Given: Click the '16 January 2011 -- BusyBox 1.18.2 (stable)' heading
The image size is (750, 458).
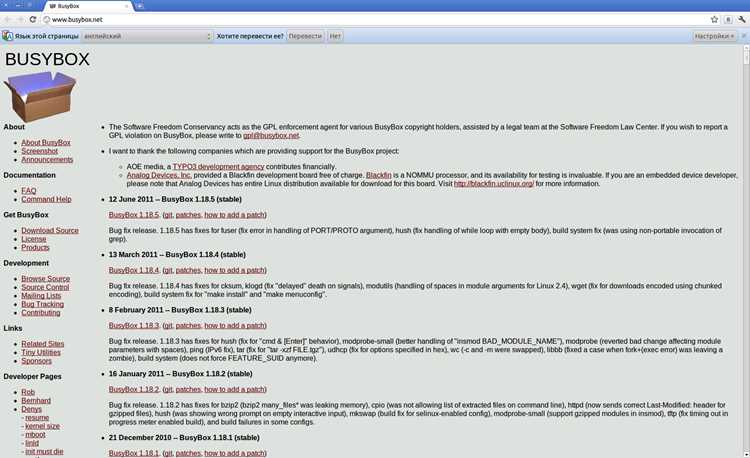Looking at the screenshot, I should point(180,374).
